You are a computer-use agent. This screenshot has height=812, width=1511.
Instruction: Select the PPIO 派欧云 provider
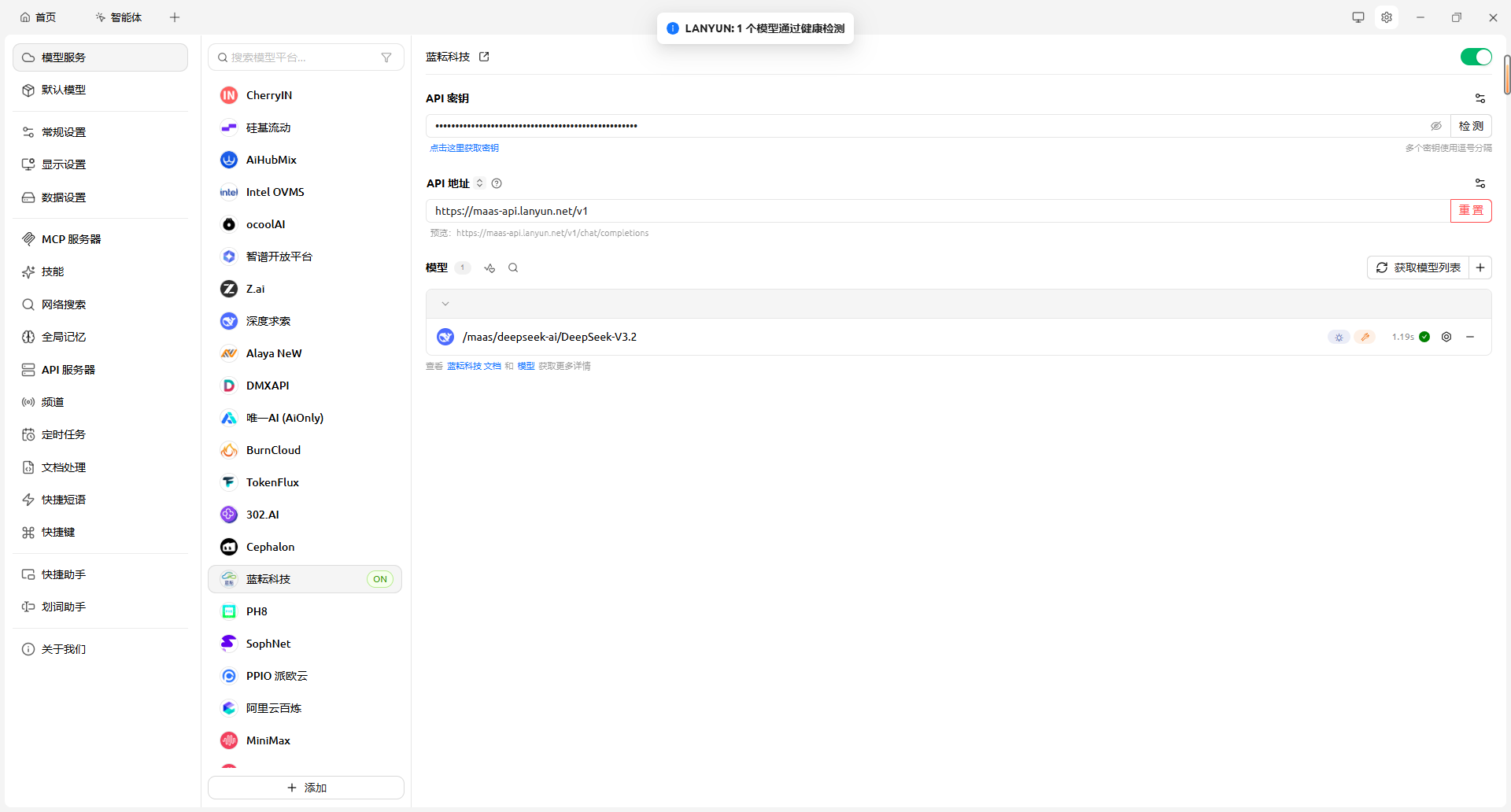pos(305,676)
